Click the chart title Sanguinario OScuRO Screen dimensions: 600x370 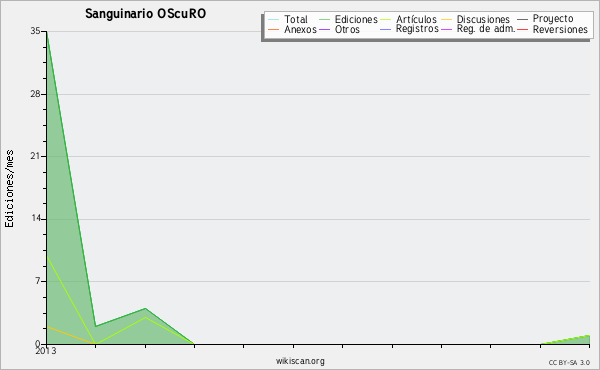(145, 14)
